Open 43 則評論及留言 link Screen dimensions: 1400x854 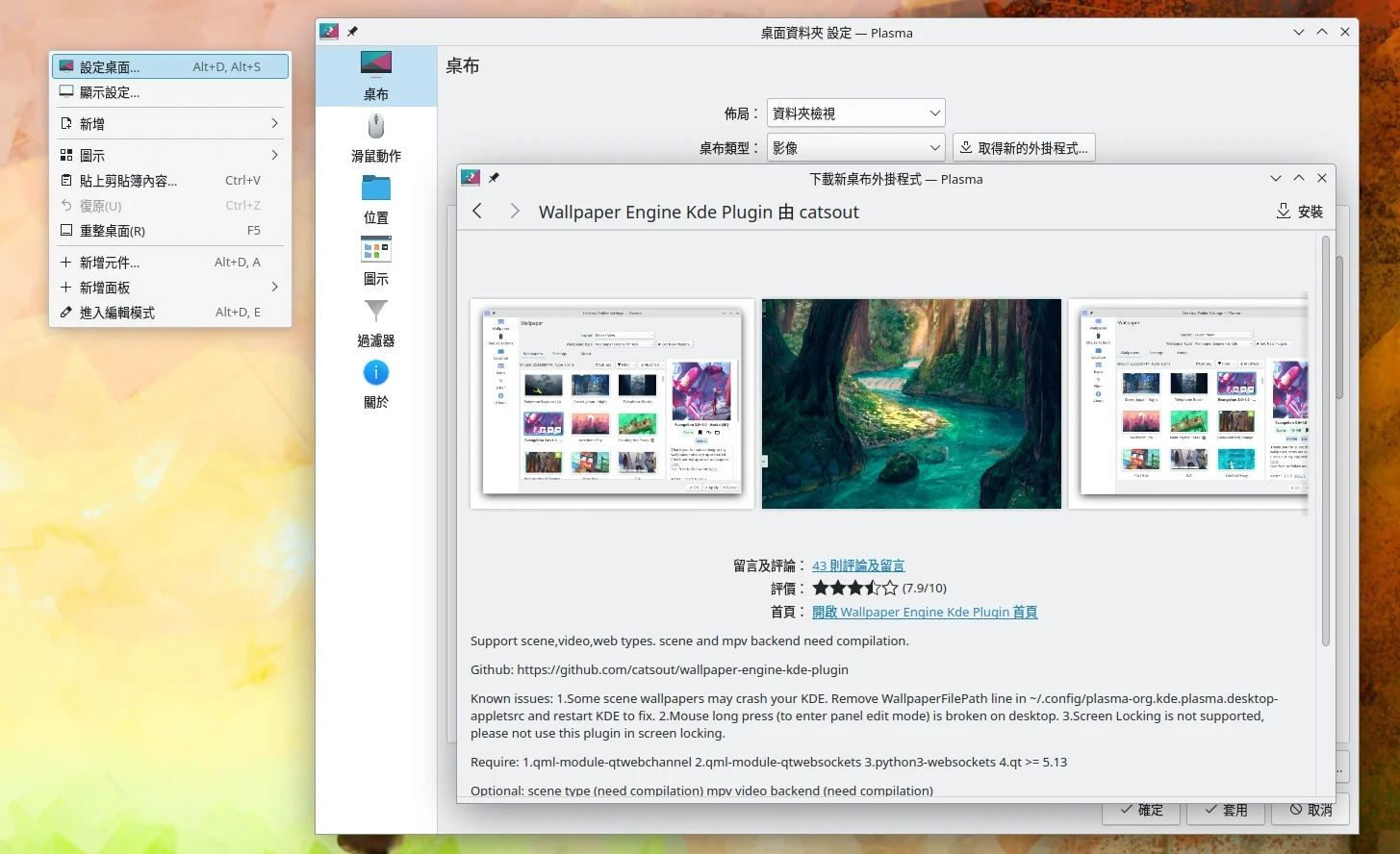(x=858, y=565)
